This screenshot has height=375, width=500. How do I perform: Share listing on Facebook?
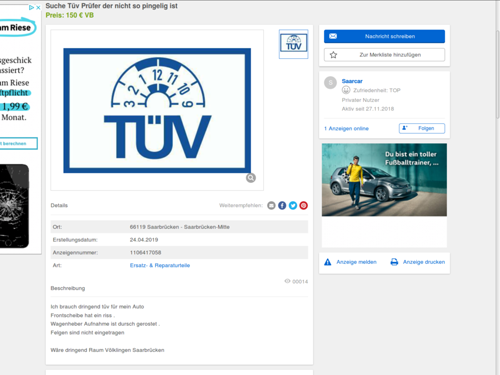282,206
